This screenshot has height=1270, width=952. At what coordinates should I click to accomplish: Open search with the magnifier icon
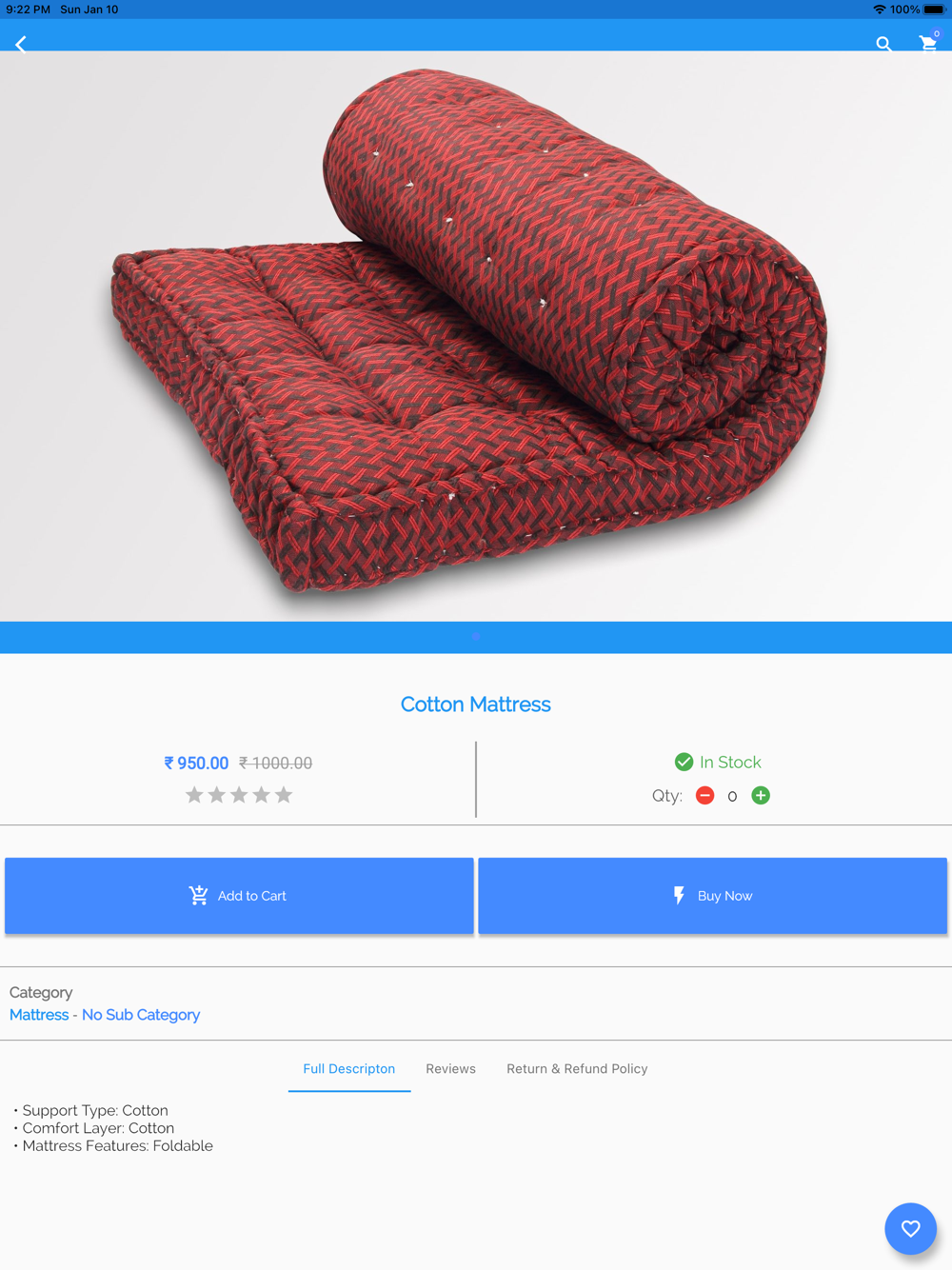click(883, 44)
